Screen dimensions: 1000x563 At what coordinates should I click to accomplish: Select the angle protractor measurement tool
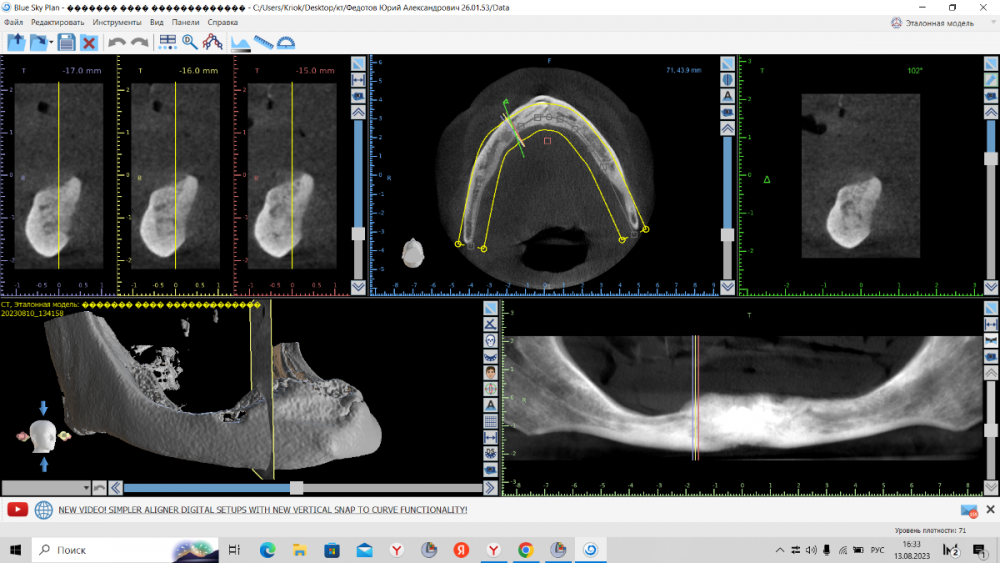(x=287, y=42)
